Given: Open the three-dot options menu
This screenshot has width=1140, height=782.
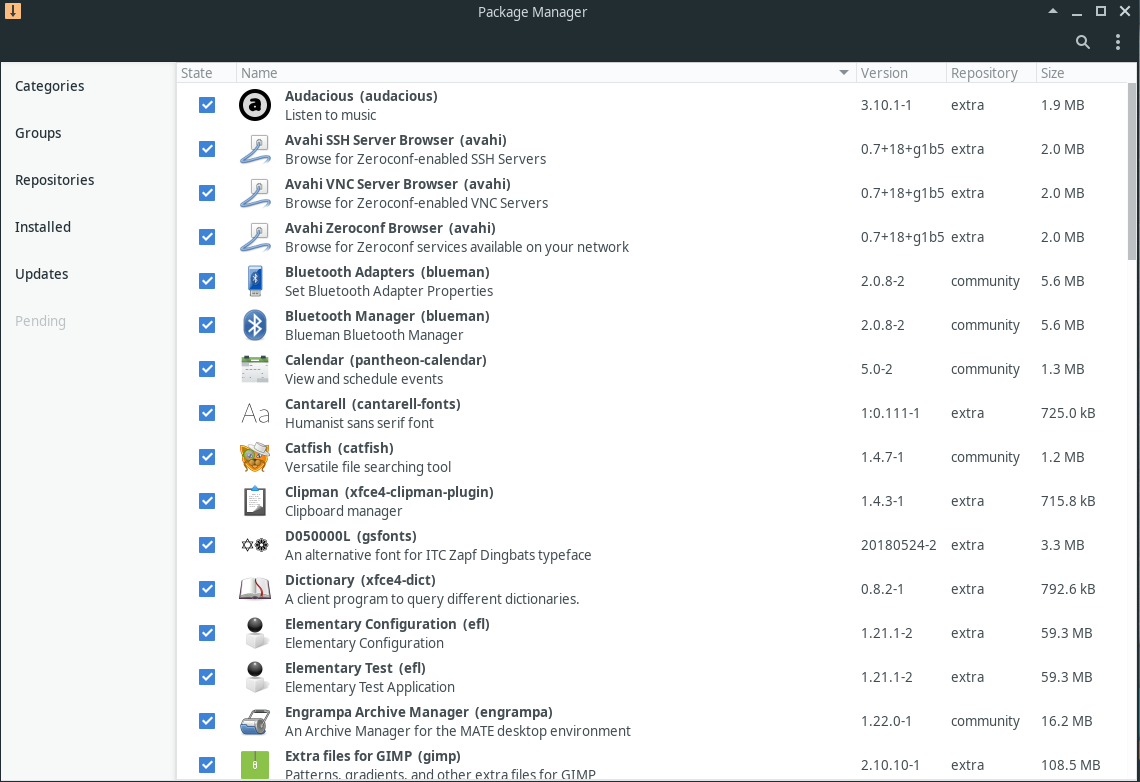Looking at the screenshot, I should tap(1117, 42).
